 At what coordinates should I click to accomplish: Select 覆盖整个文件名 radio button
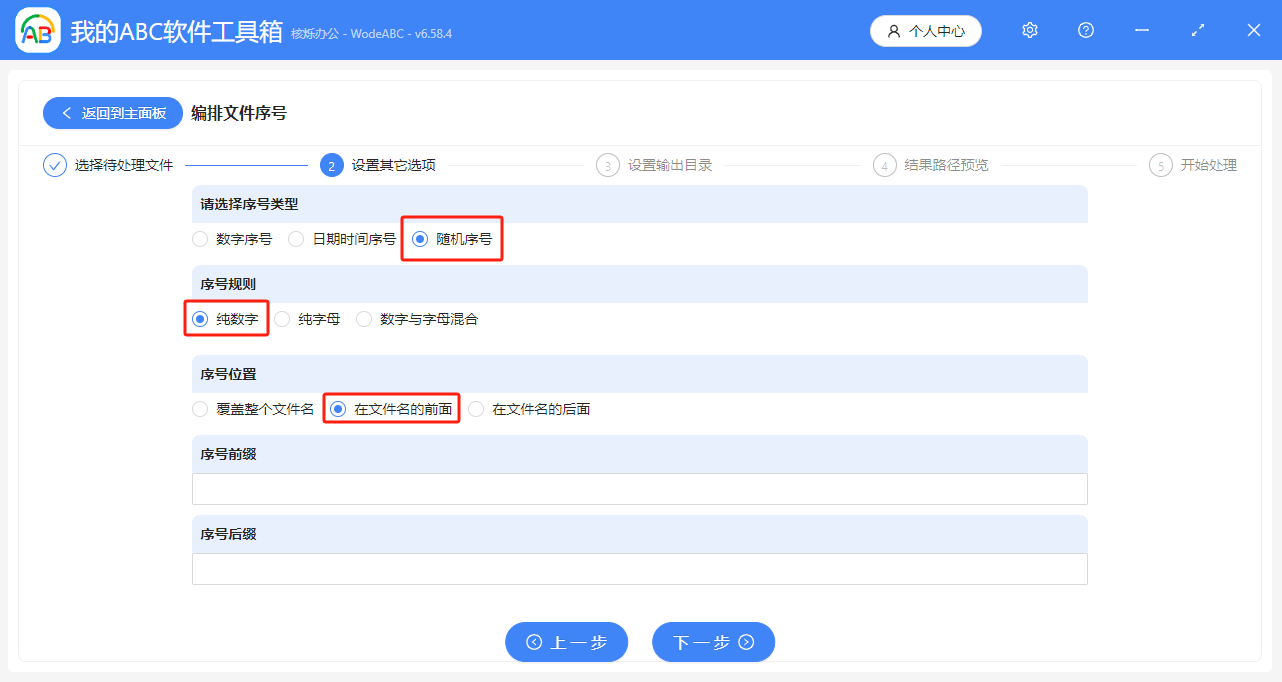[x=199, y=408]
